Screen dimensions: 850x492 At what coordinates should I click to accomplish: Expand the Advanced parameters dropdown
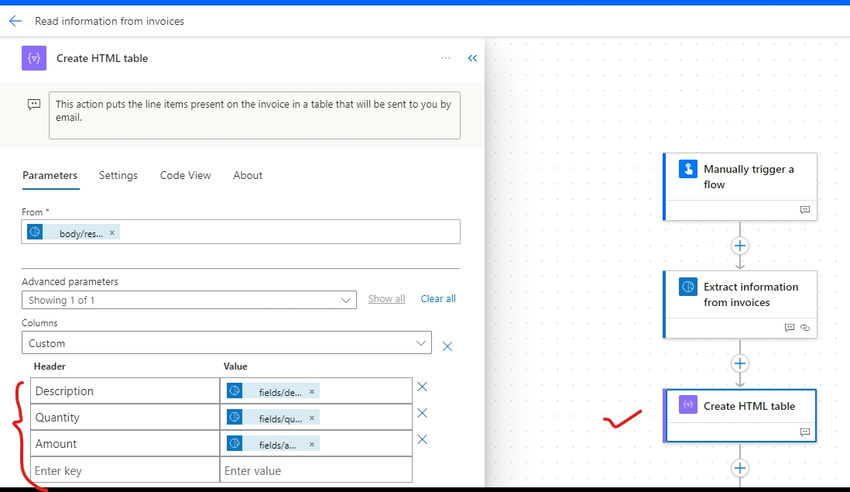pyautogui.click(x=189, y=300)
